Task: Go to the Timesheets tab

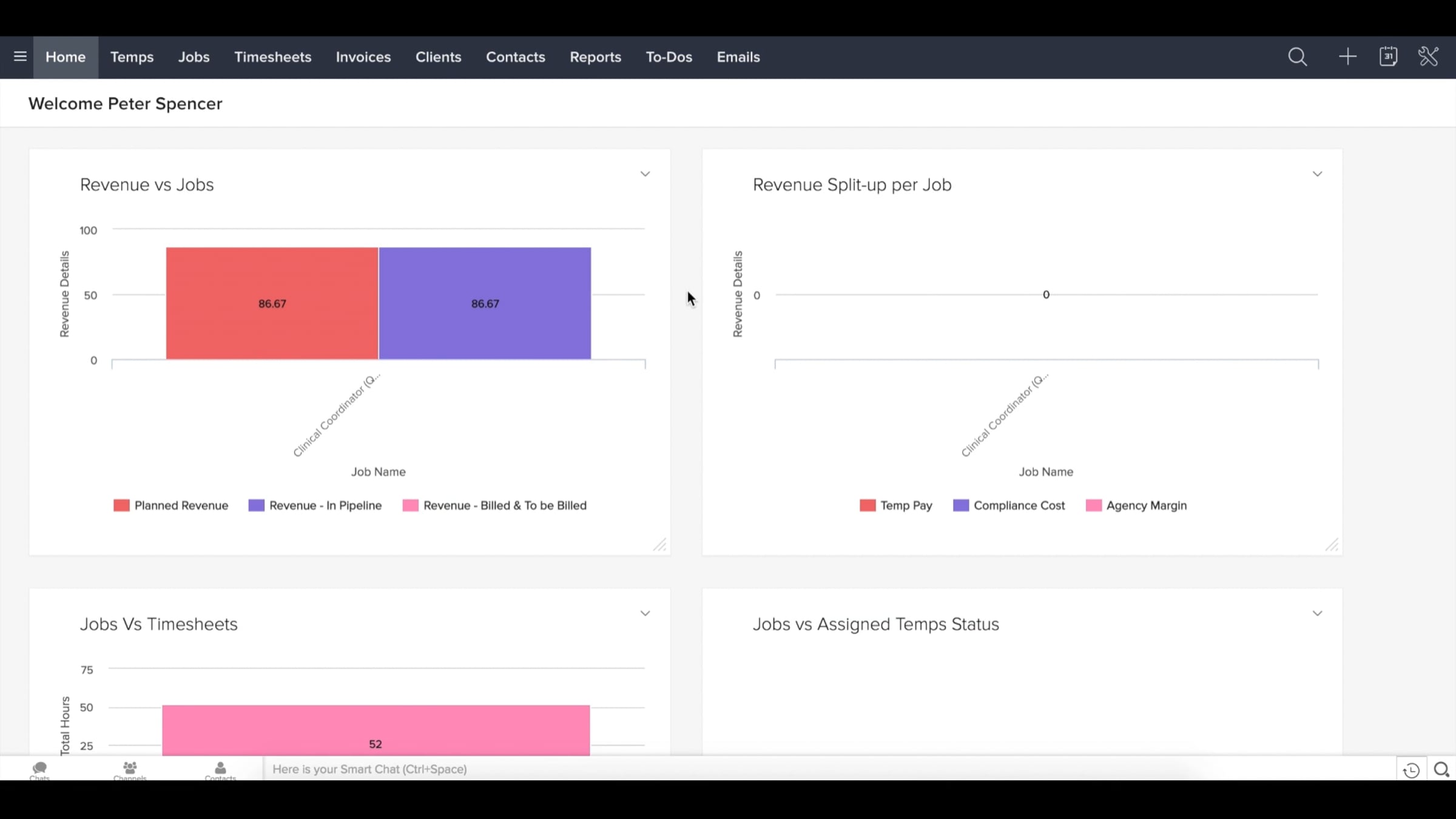Action: click(272, 57)
